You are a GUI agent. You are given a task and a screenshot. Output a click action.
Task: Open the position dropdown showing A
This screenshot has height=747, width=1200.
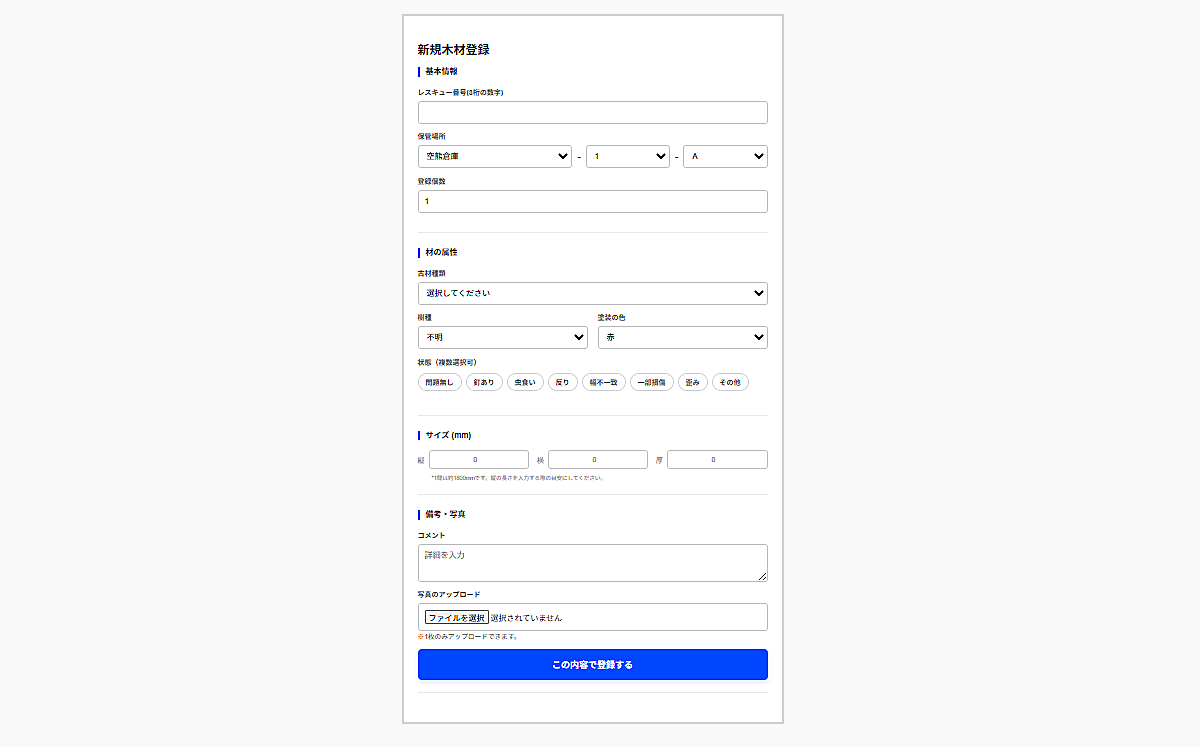pyautogui.click(x=725, y=156)
